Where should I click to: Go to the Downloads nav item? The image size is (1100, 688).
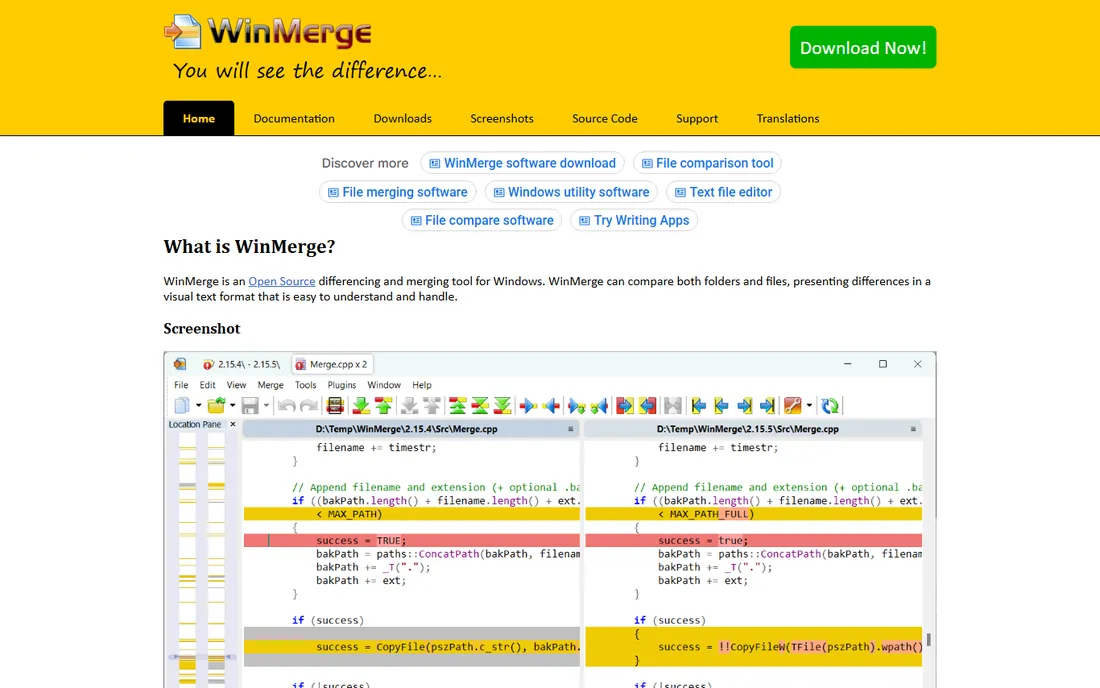coord(403,119)
